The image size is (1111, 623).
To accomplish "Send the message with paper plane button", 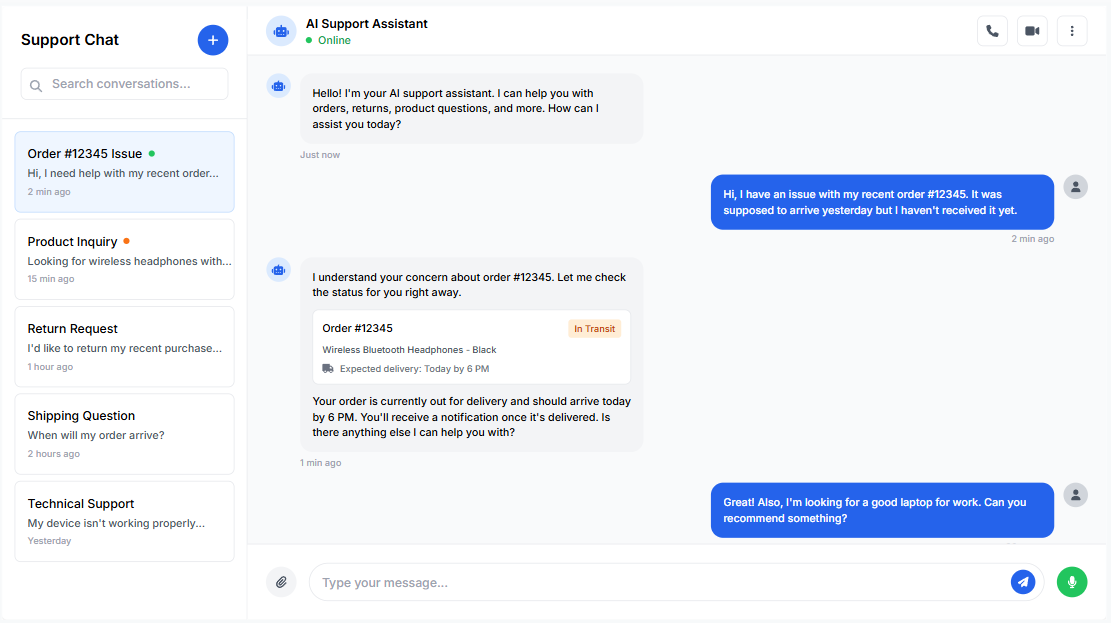I will click(x=1022, y=582).
